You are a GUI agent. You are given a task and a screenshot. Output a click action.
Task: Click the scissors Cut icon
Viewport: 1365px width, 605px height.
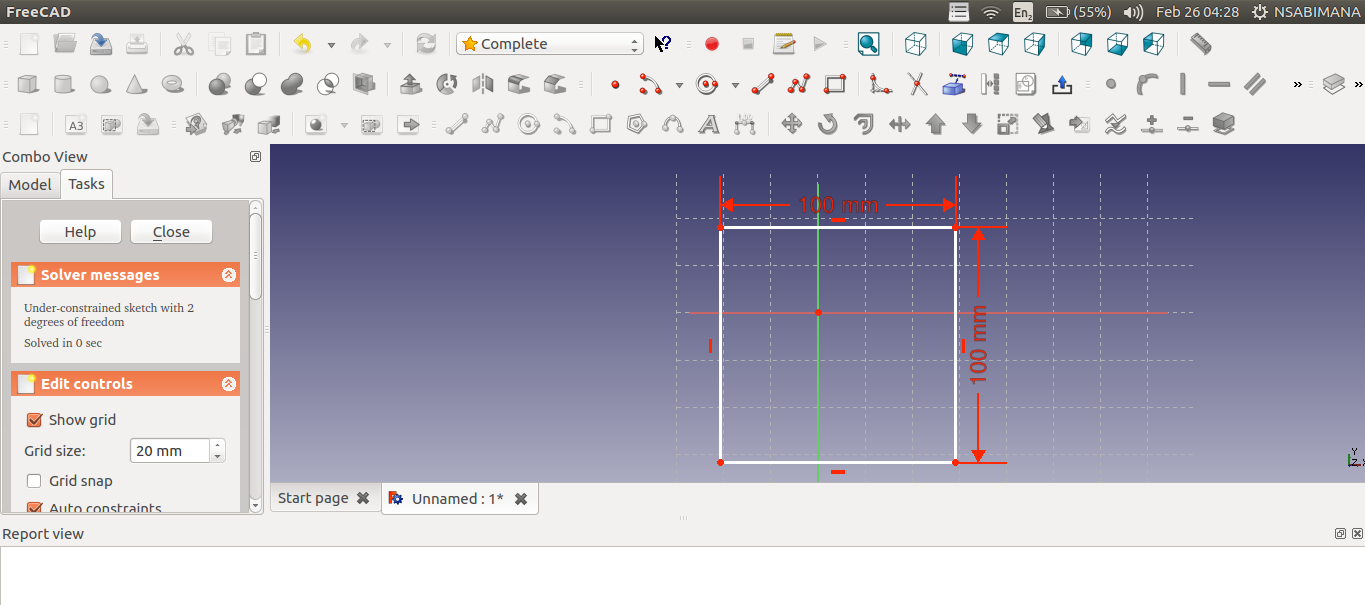click(183, 44)
